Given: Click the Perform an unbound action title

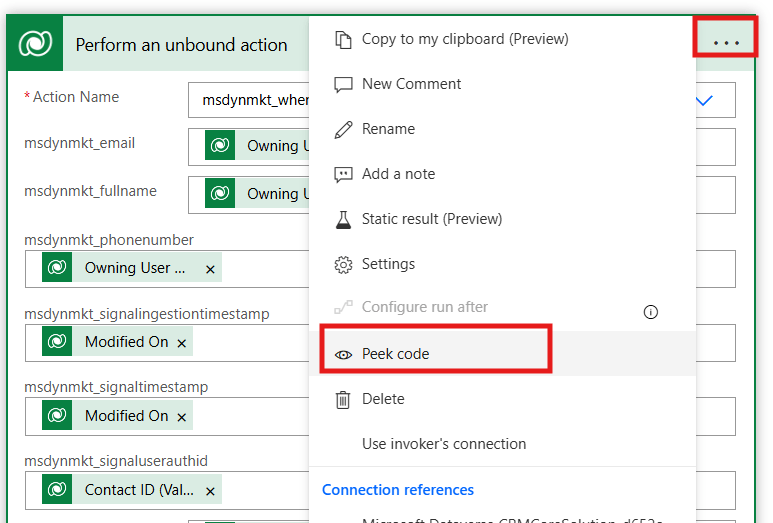Looking at the screenshot, I should tap(181, 45).
